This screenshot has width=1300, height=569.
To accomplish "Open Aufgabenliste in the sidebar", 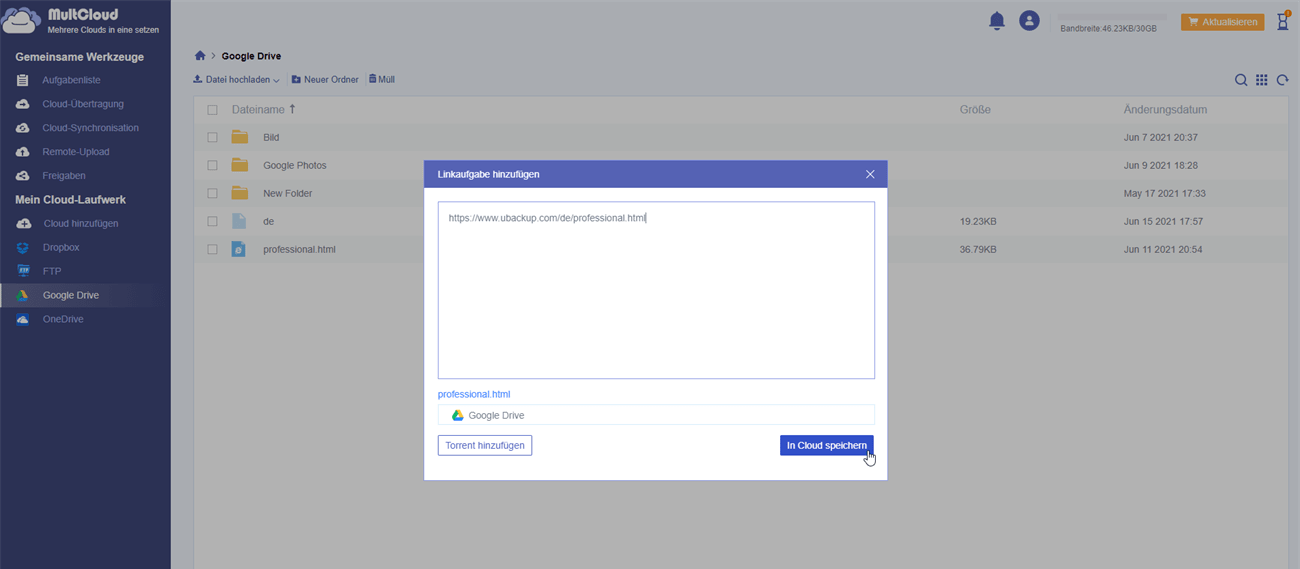I will [x=71, y=80].
